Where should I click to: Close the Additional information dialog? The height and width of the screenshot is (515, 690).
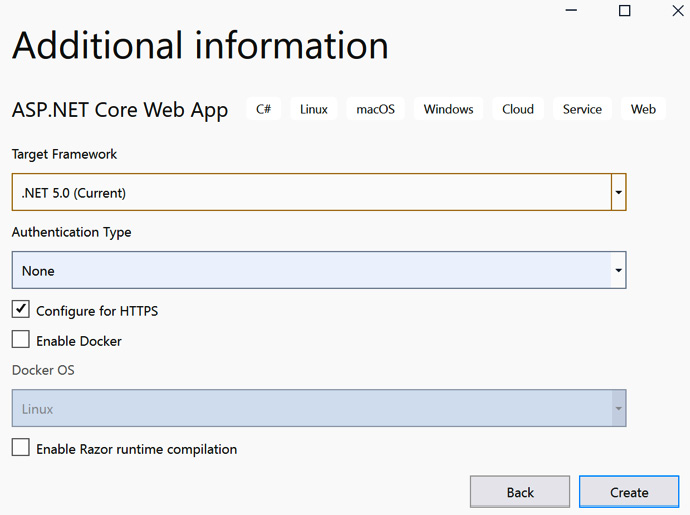pyautogui.click(x=678, y=10)
